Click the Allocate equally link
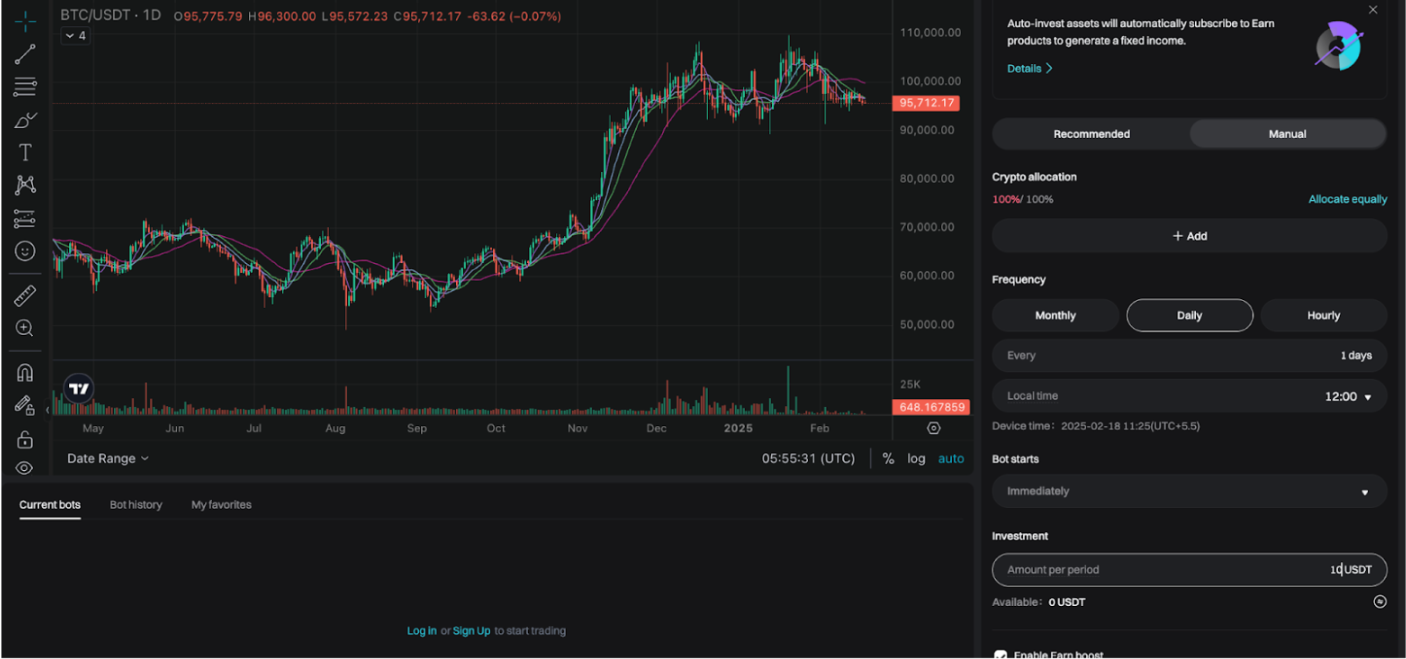The image size is (1406, 659). (x=1347, y=199)
